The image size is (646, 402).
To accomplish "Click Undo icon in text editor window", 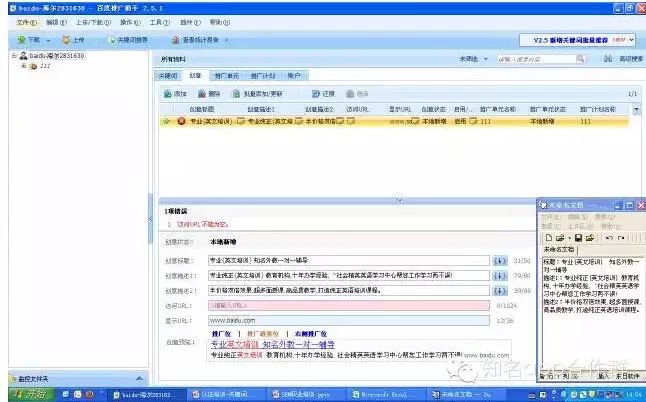I will point(609,238).
